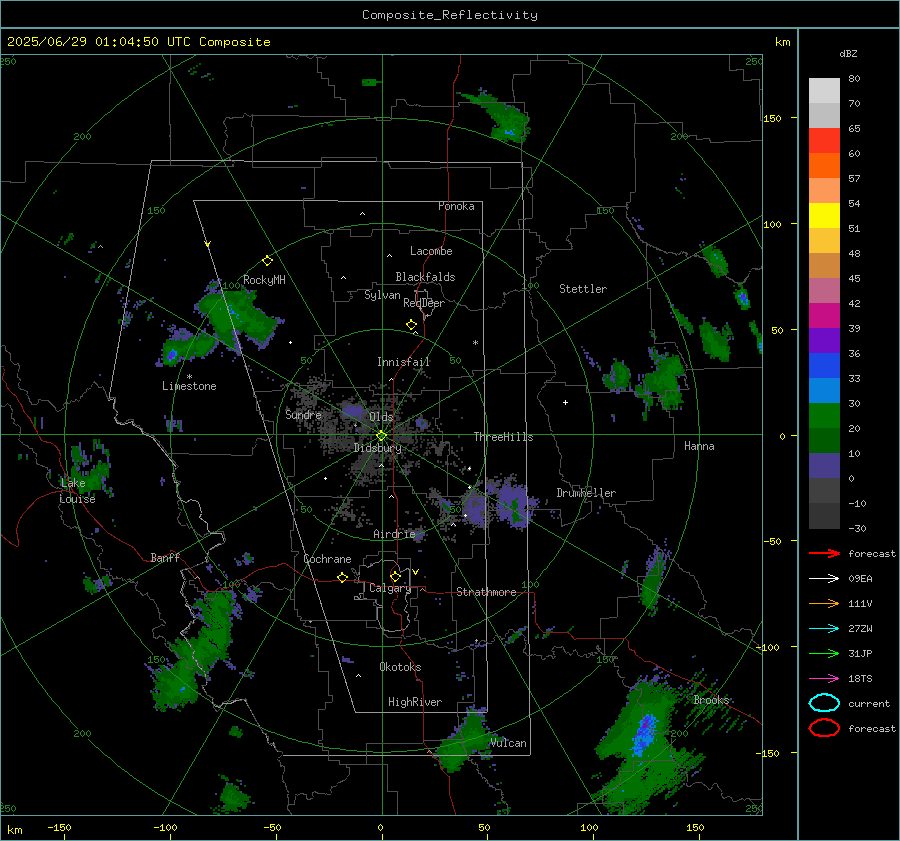Click the ThreeHills label
900x841 pixels.
click(503, 437)
